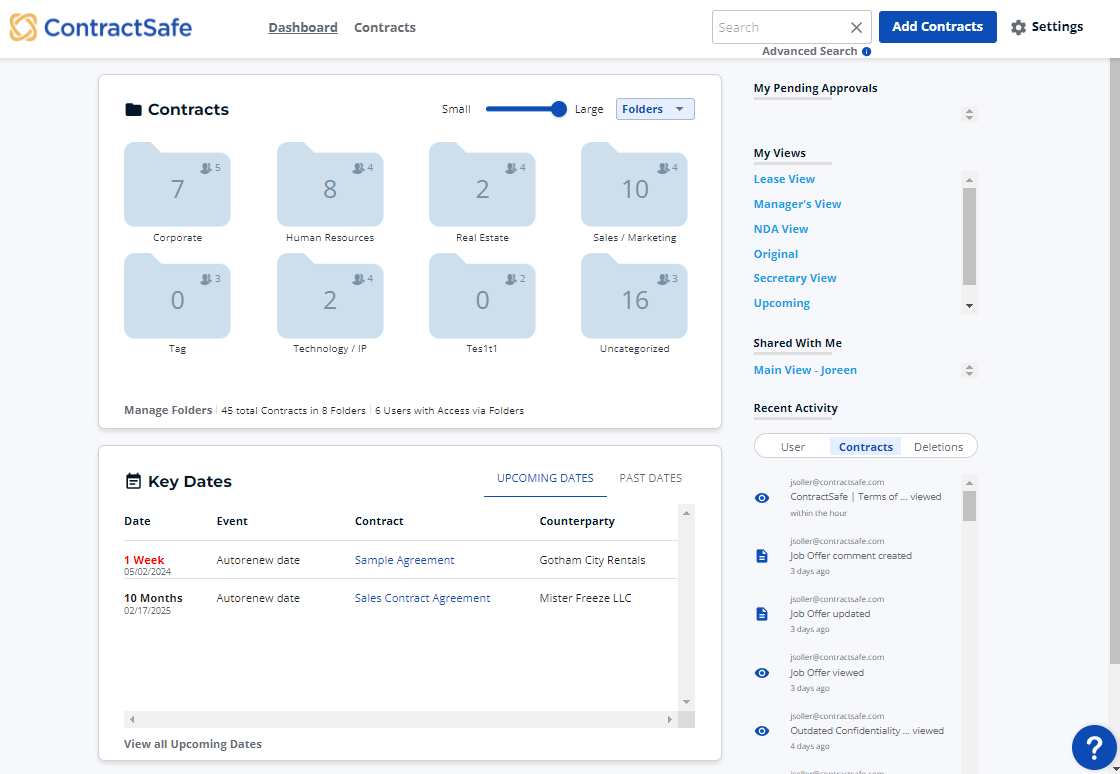Screen dimensions: 1120x774
Task: Open Manager's View
Action: pyautogui.click(x=797, y=204)
